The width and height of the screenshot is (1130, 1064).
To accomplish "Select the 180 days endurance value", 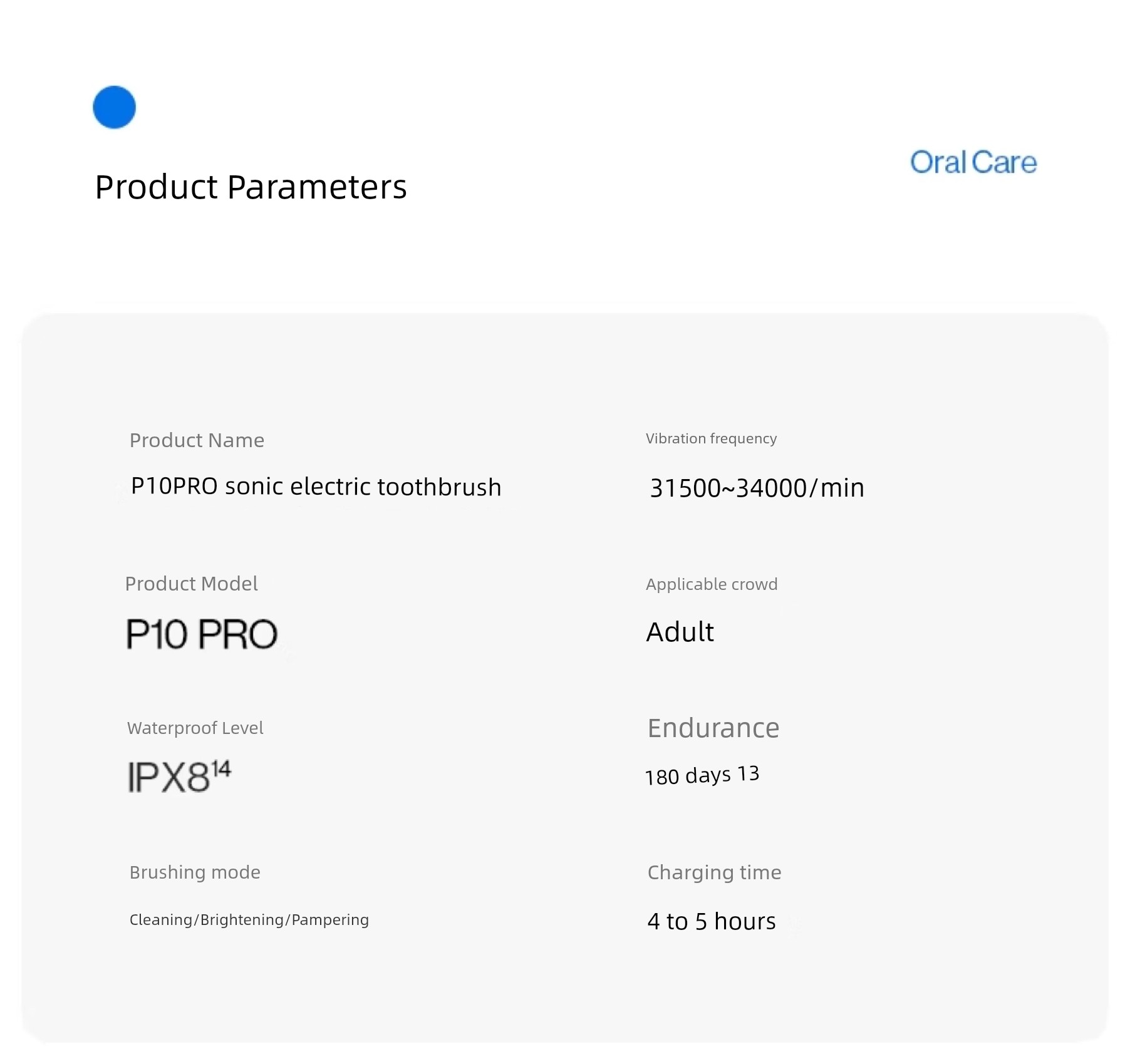I will pos(688,777).
